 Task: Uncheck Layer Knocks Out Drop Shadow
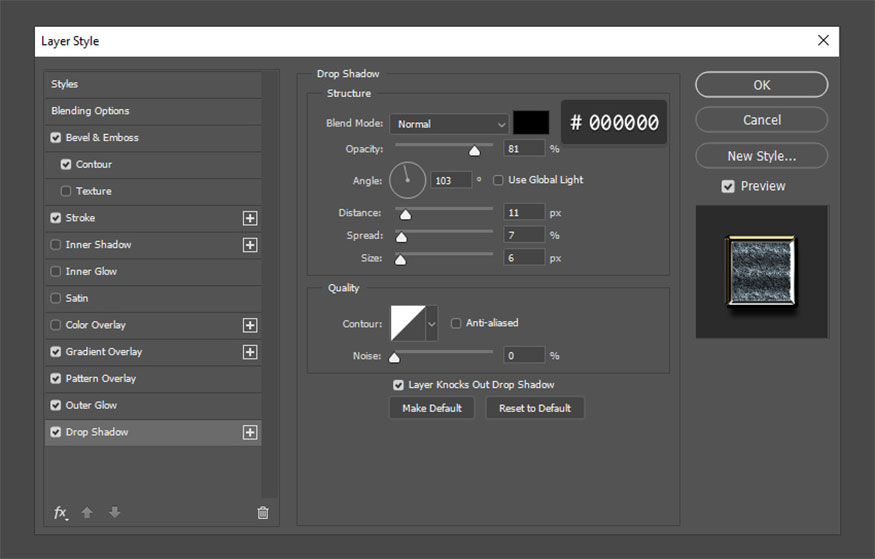coord(398,385)
